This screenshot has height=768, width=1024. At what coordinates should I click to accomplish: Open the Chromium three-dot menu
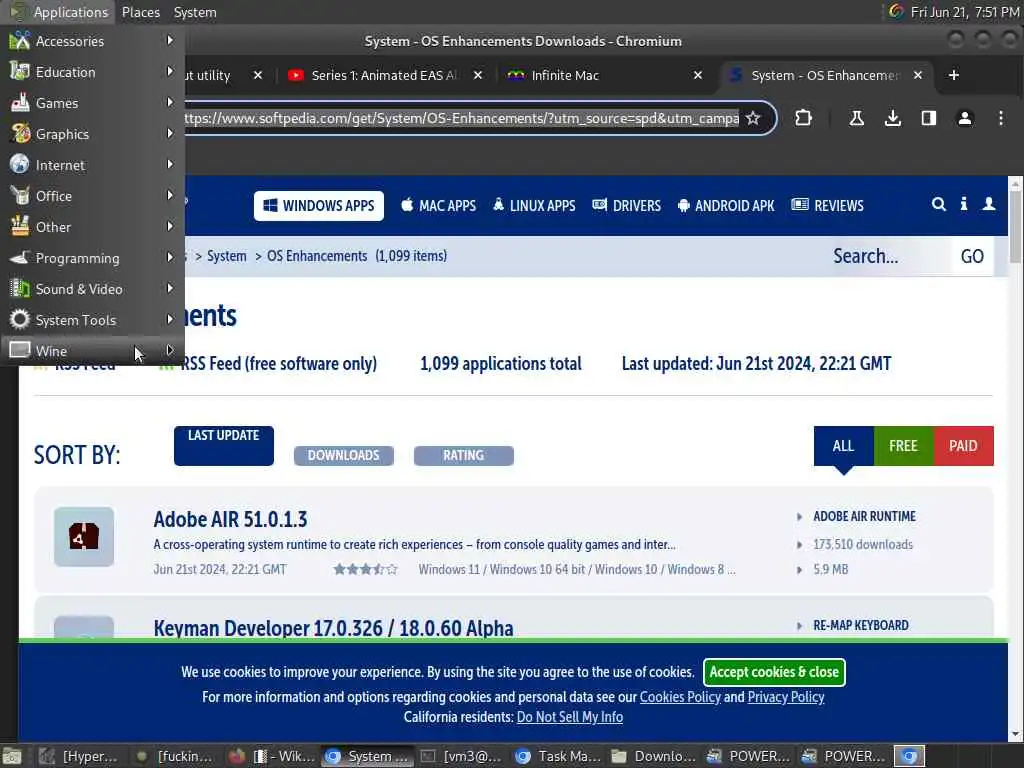pos(1000,118)
